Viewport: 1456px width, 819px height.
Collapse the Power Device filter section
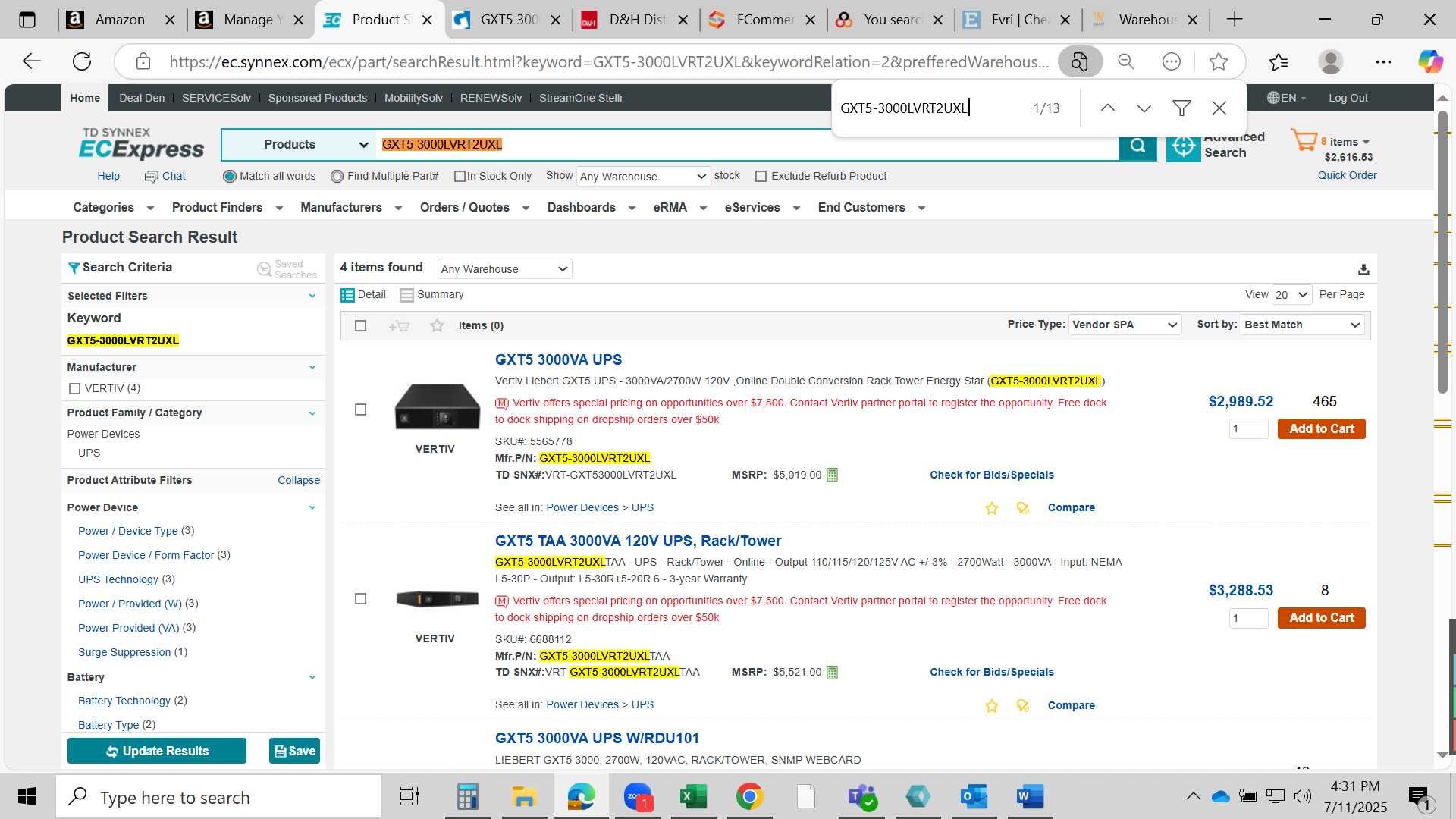(312, 508)
